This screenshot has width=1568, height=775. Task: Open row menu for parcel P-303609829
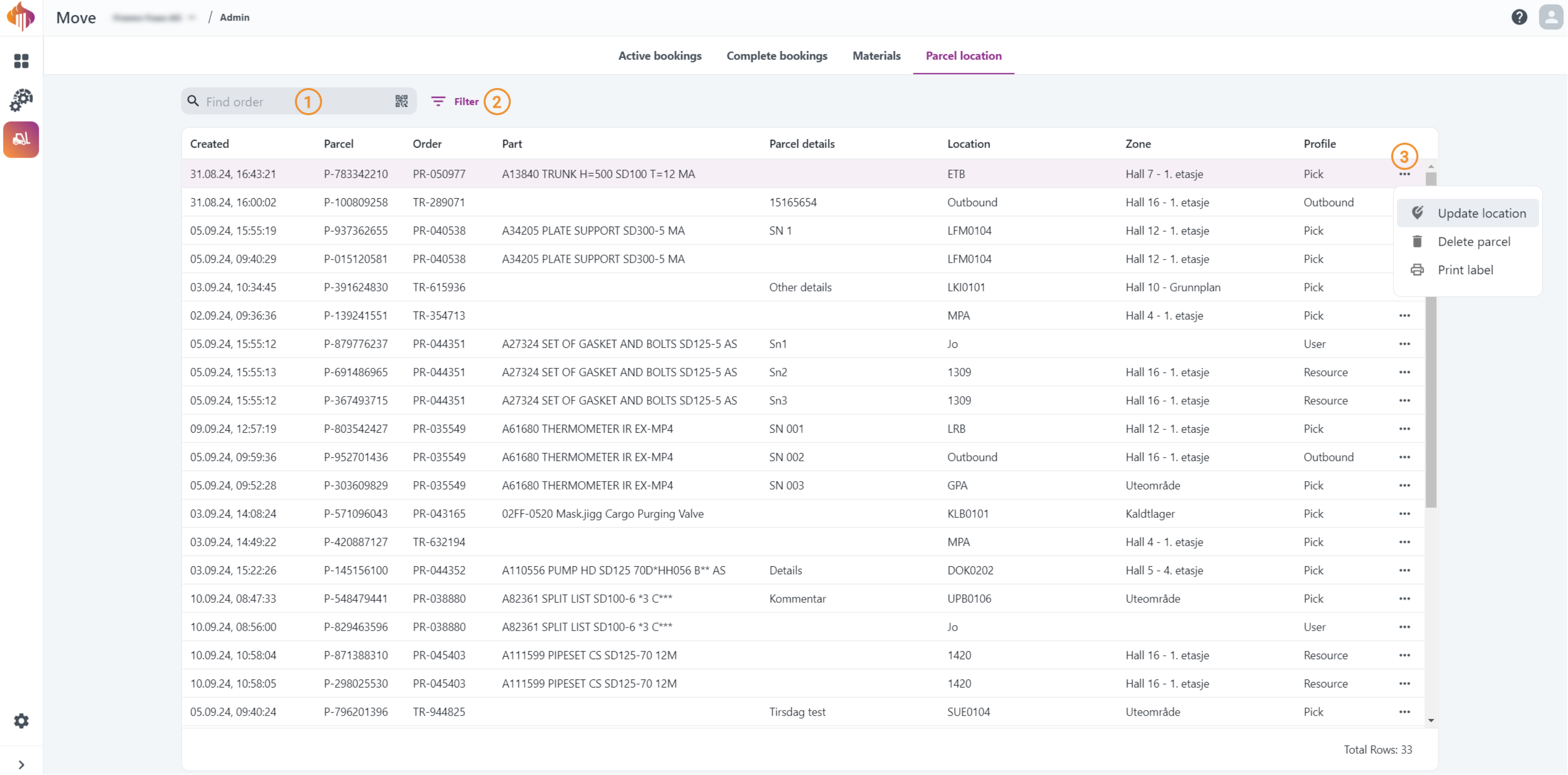coord(1403,485)
